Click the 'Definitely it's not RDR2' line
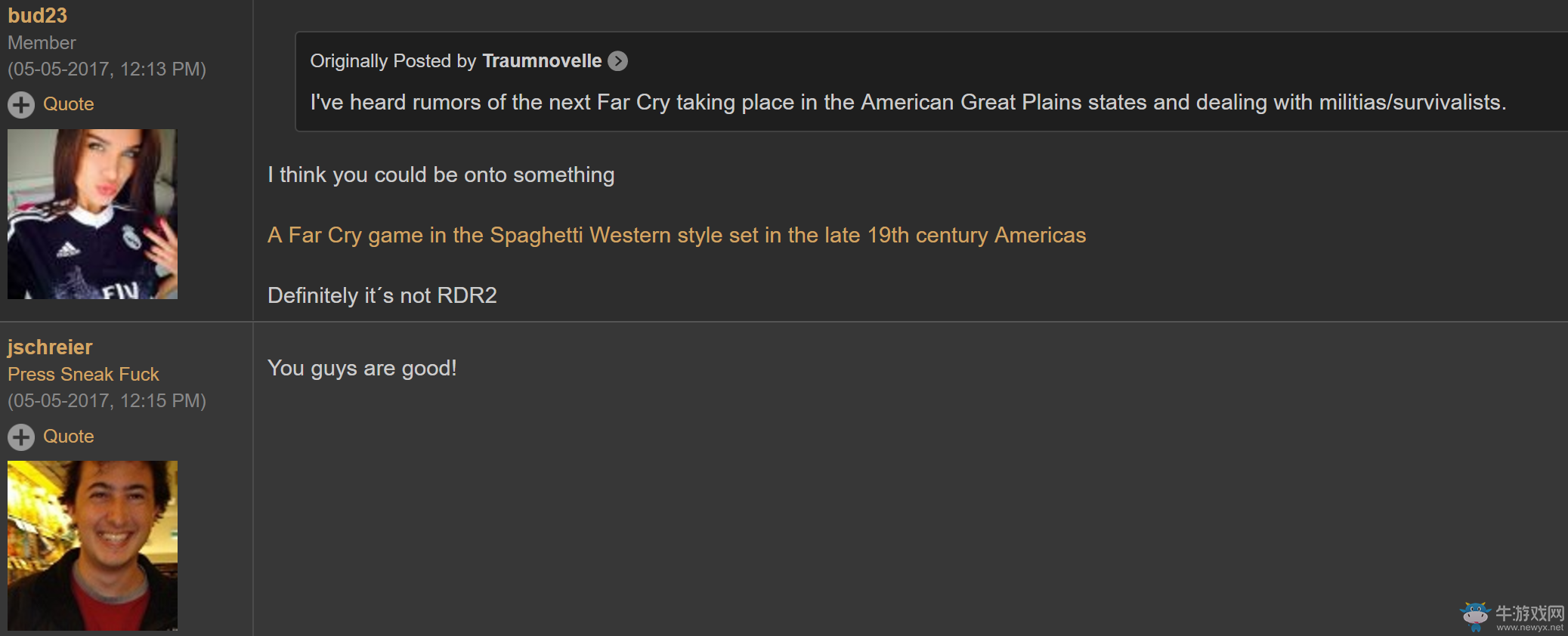This screenshot has width=1568, height=636. click(x=382, y=295)
